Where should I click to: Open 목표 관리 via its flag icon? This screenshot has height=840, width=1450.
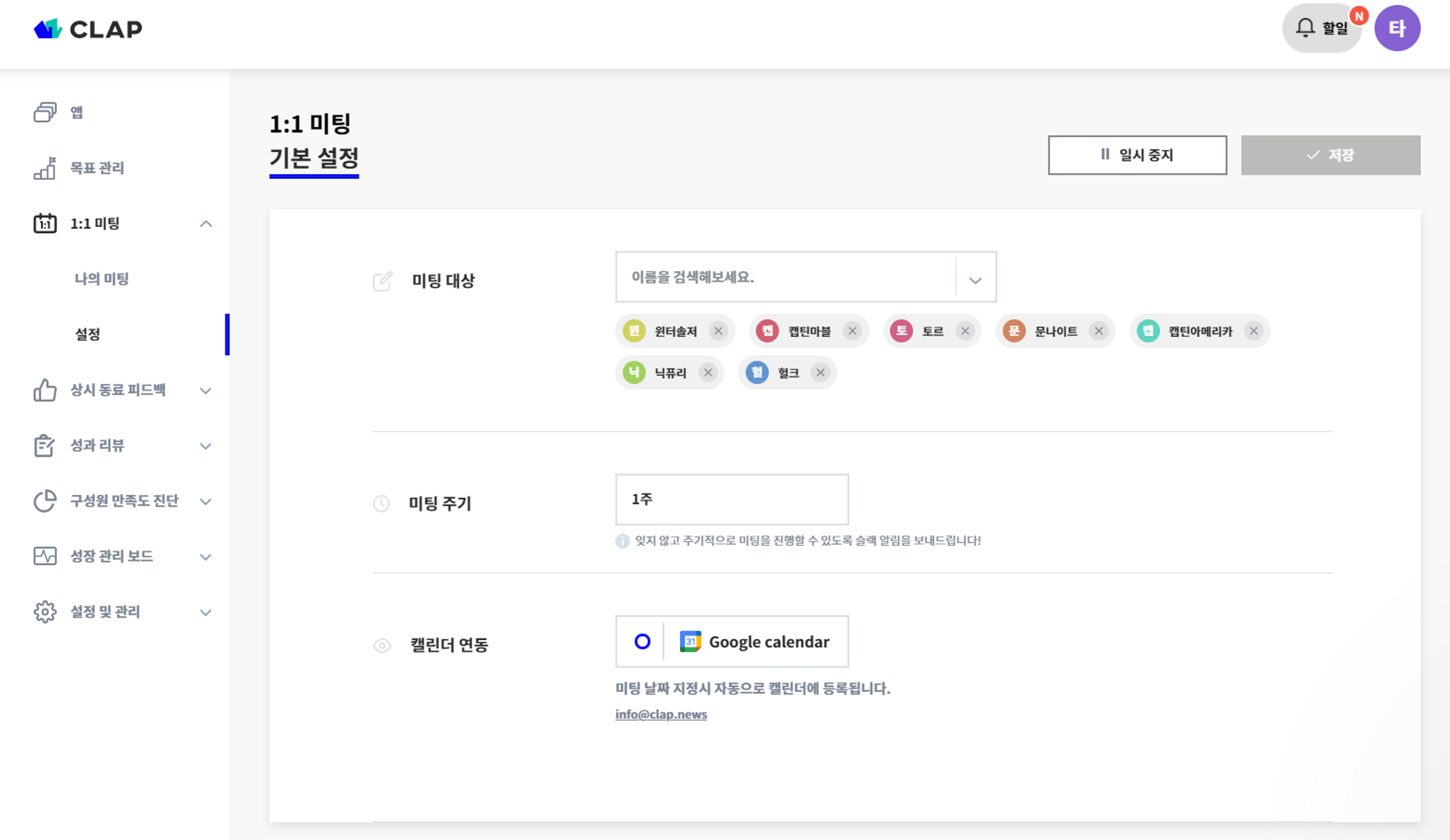coord(45,168)
